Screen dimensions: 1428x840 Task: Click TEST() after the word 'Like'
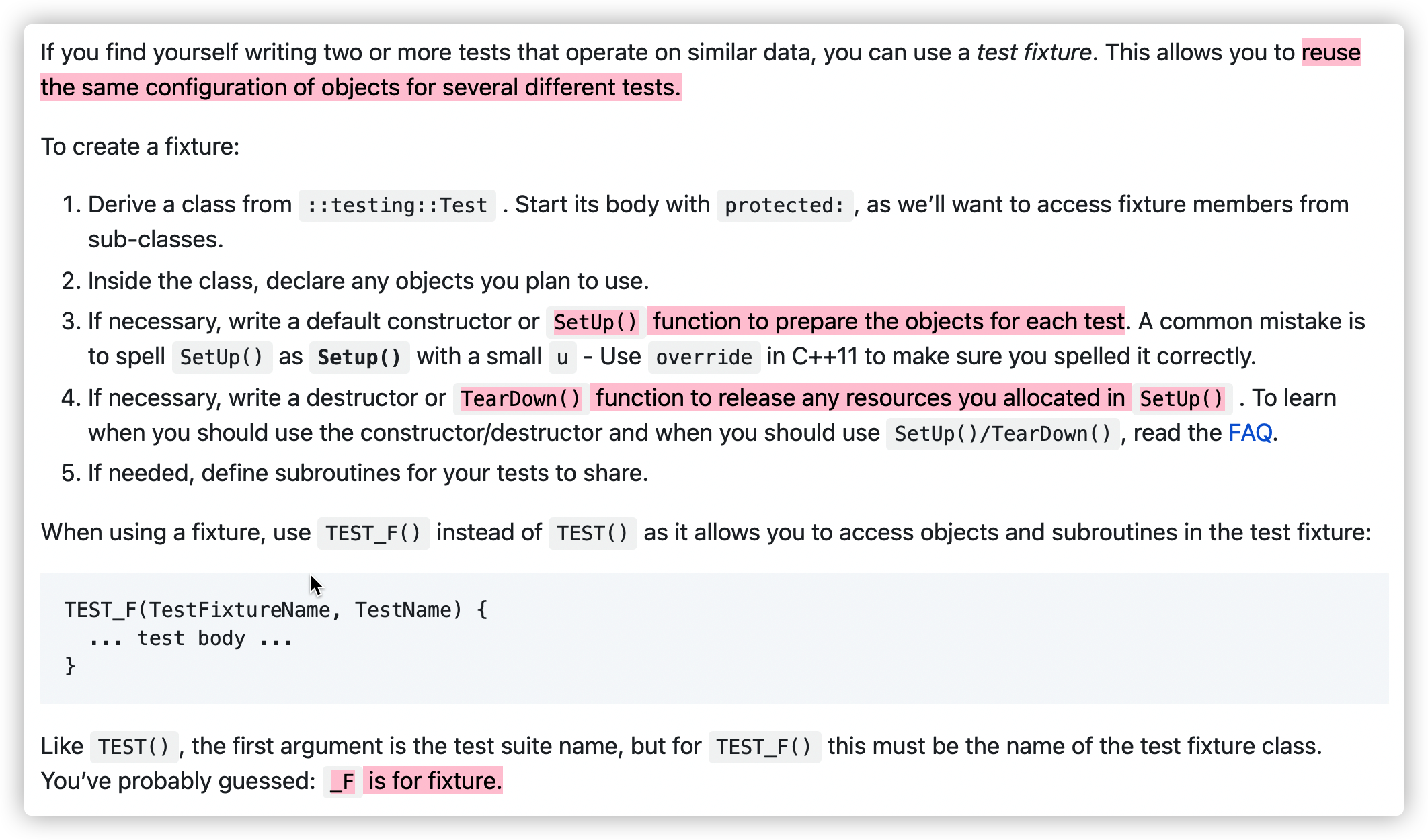(134, 747)
